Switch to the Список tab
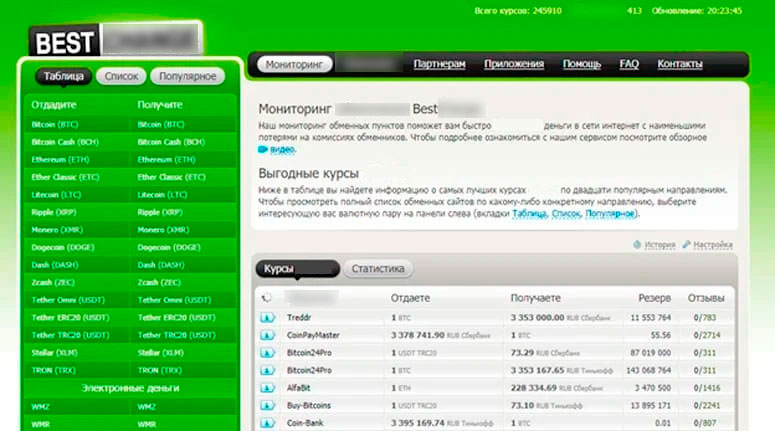Screen dimensions: 775x431 click(121, 76)
